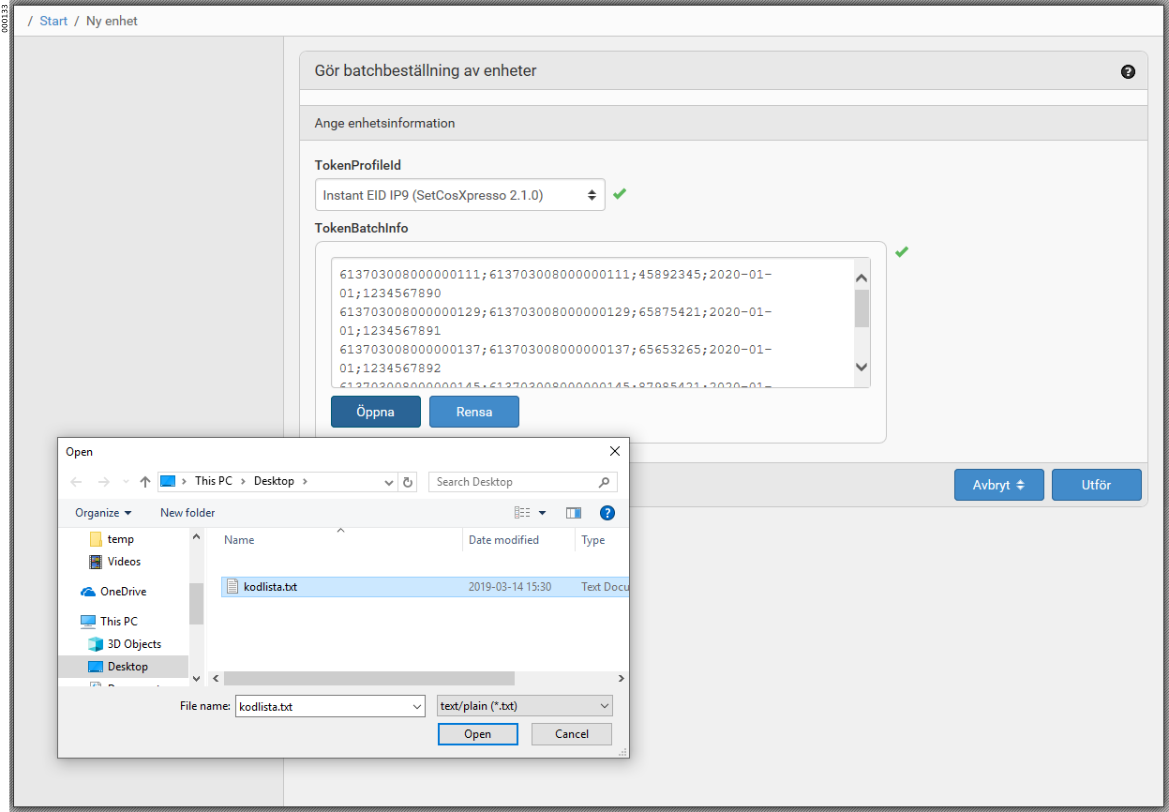Click the Utför button
The height and width of the screenshot is (812, 1169).
tap(1096, 485)
